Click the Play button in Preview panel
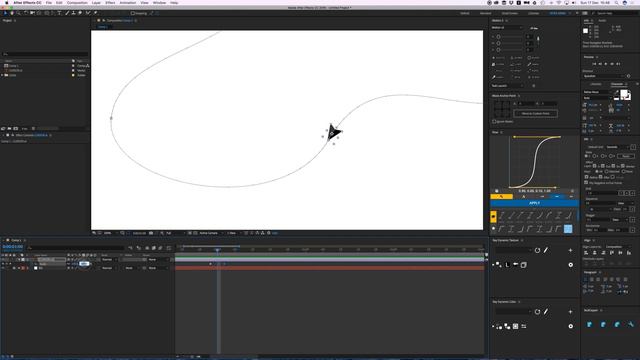640x360 pixels. pos(606,64)
